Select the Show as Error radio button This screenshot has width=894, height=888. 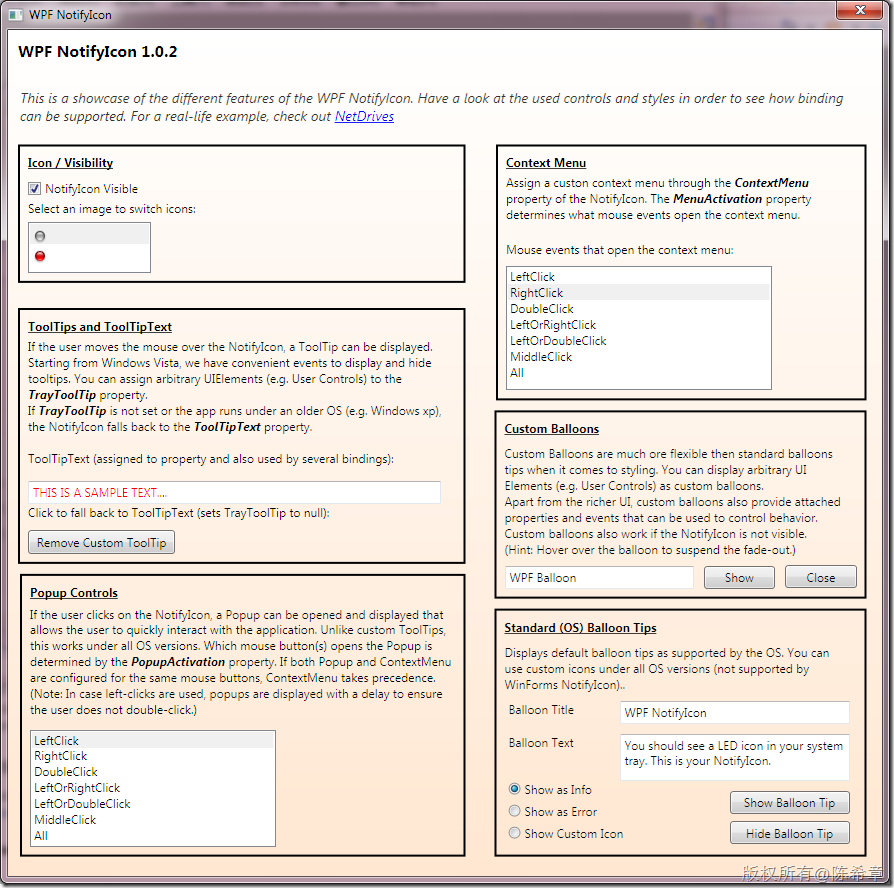tap(514, 811)
